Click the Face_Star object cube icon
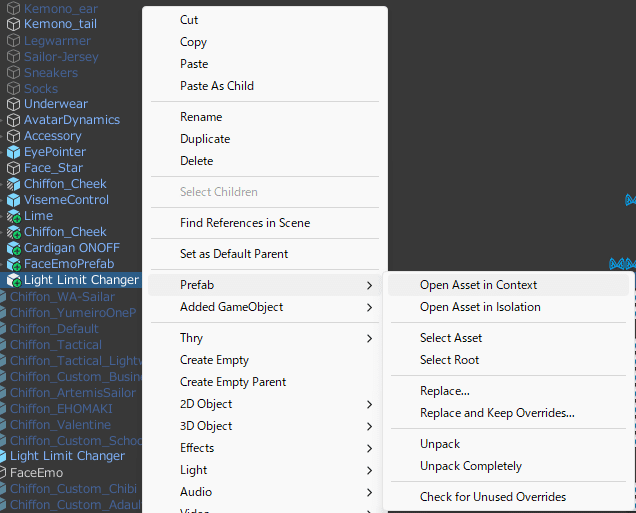Viewport: 636px width, 513px height. point(14,168)
